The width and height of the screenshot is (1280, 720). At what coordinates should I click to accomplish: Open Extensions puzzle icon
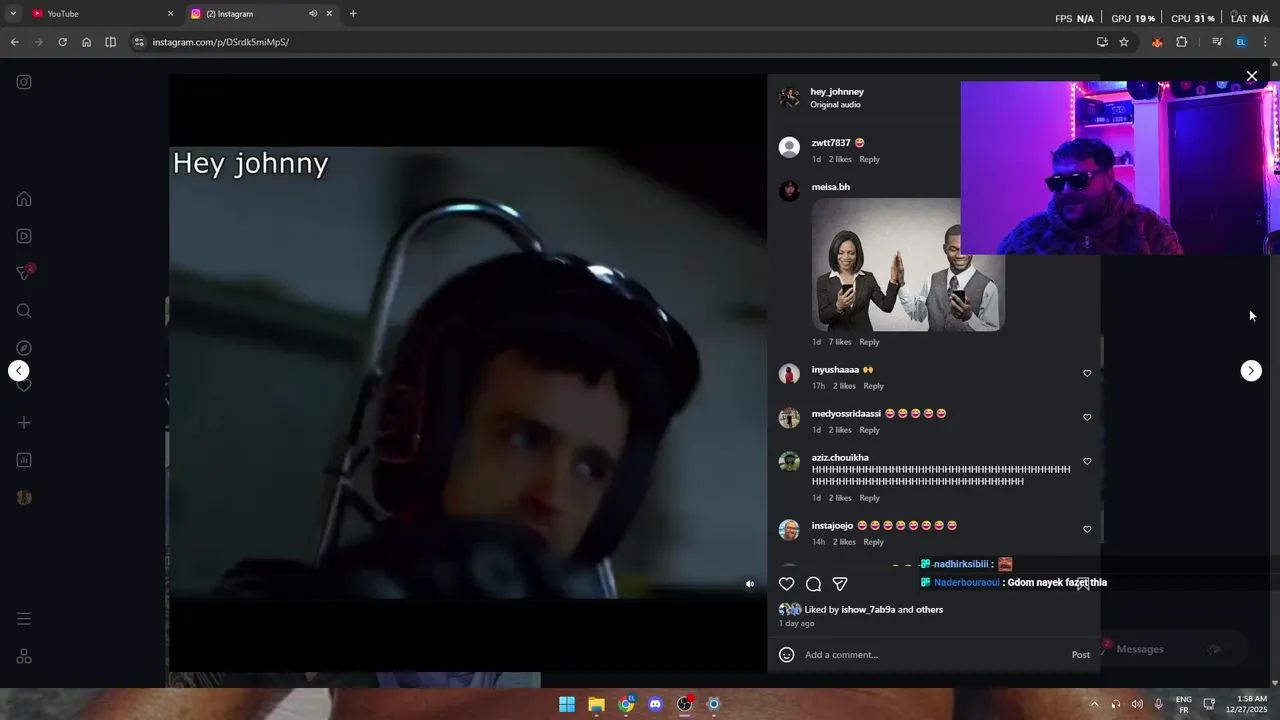point(1181,42)
